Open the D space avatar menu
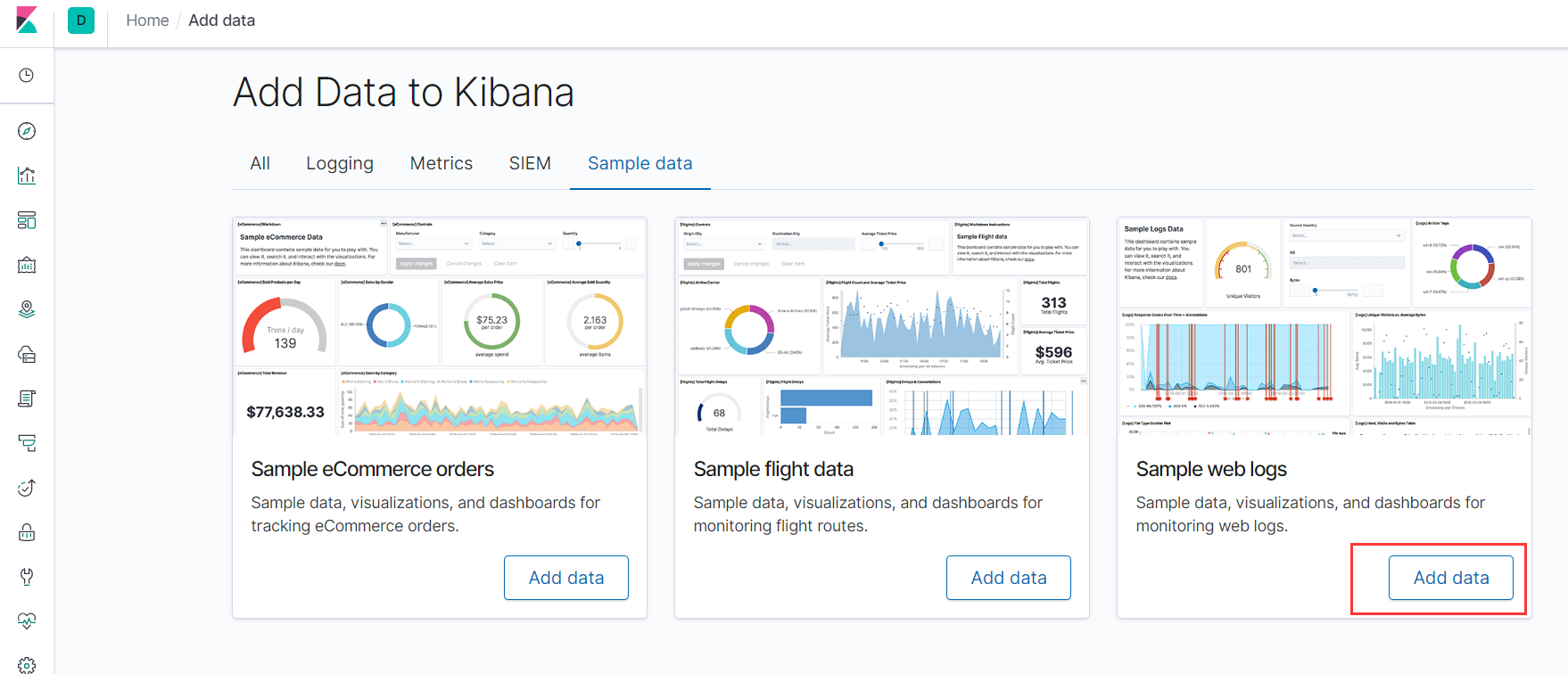 81,21
